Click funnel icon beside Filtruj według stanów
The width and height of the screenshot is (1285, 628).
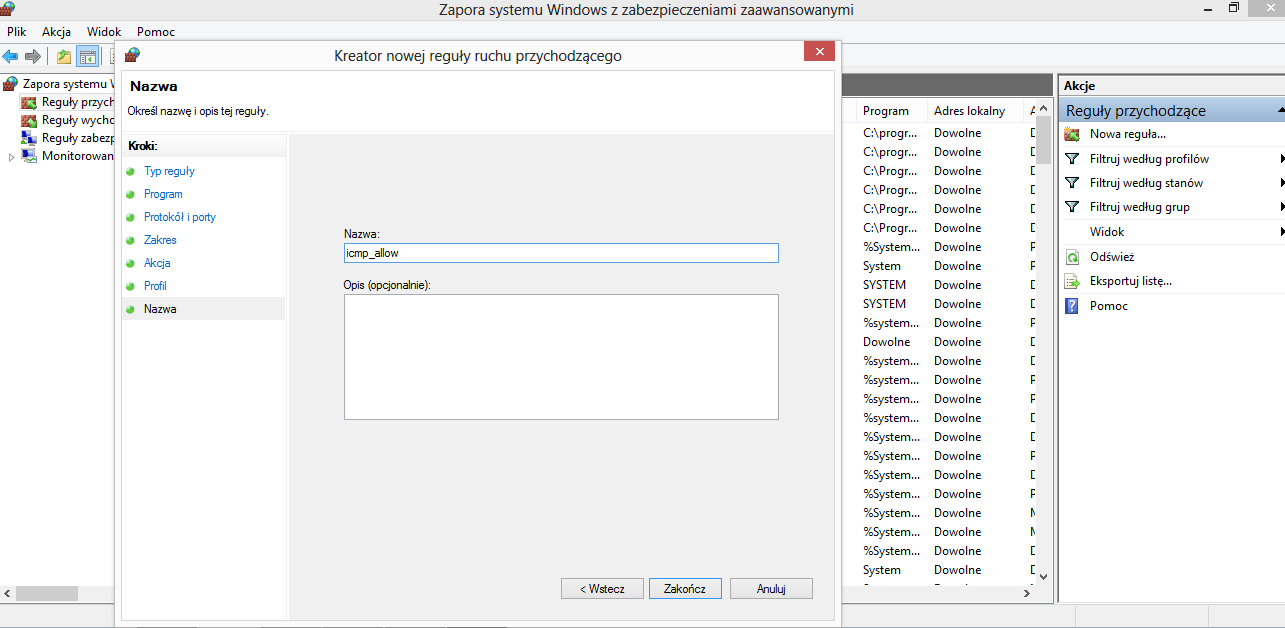coord(1072,183)
